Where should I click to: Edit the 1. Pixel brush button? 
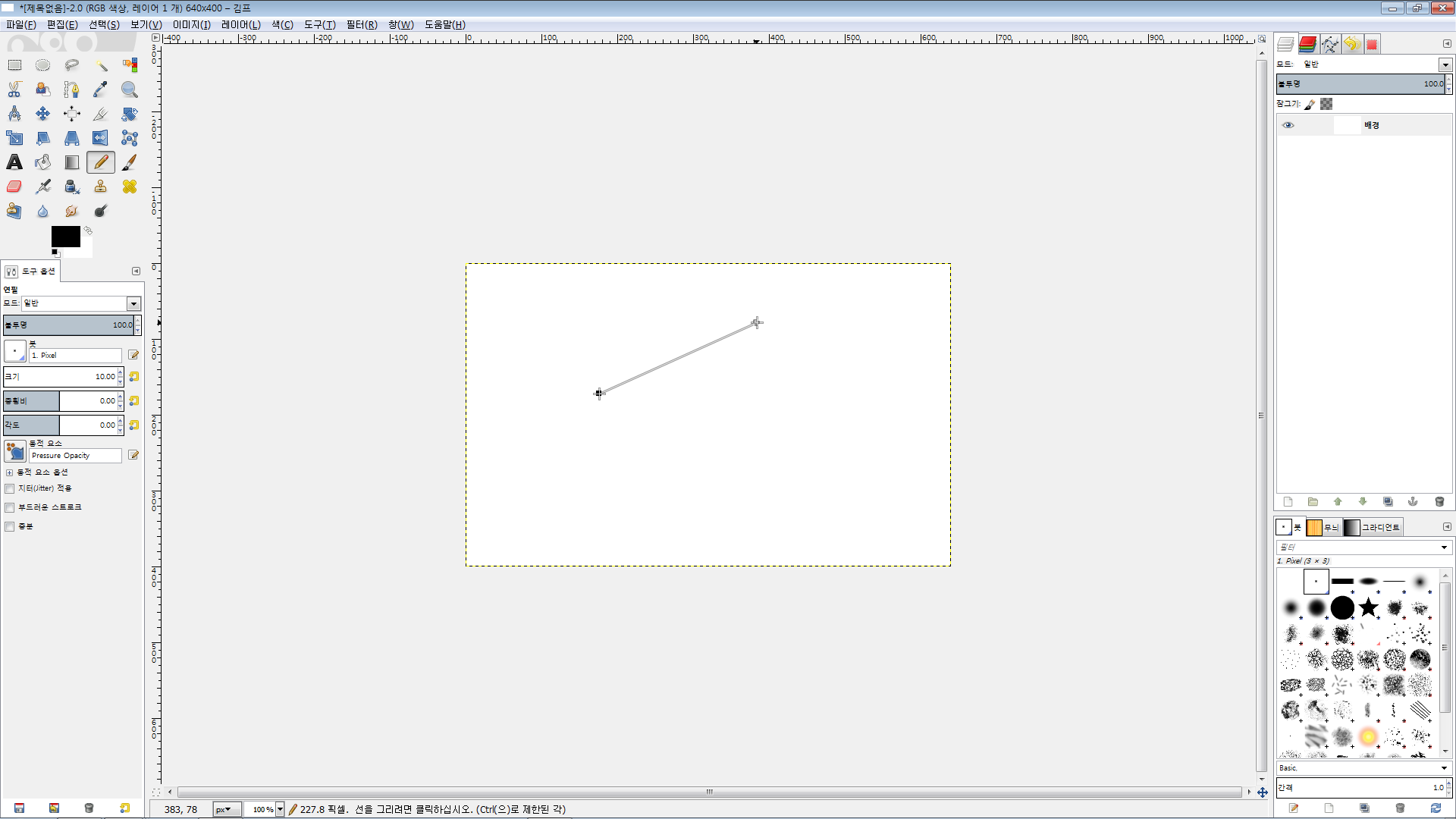coord(133,355)
